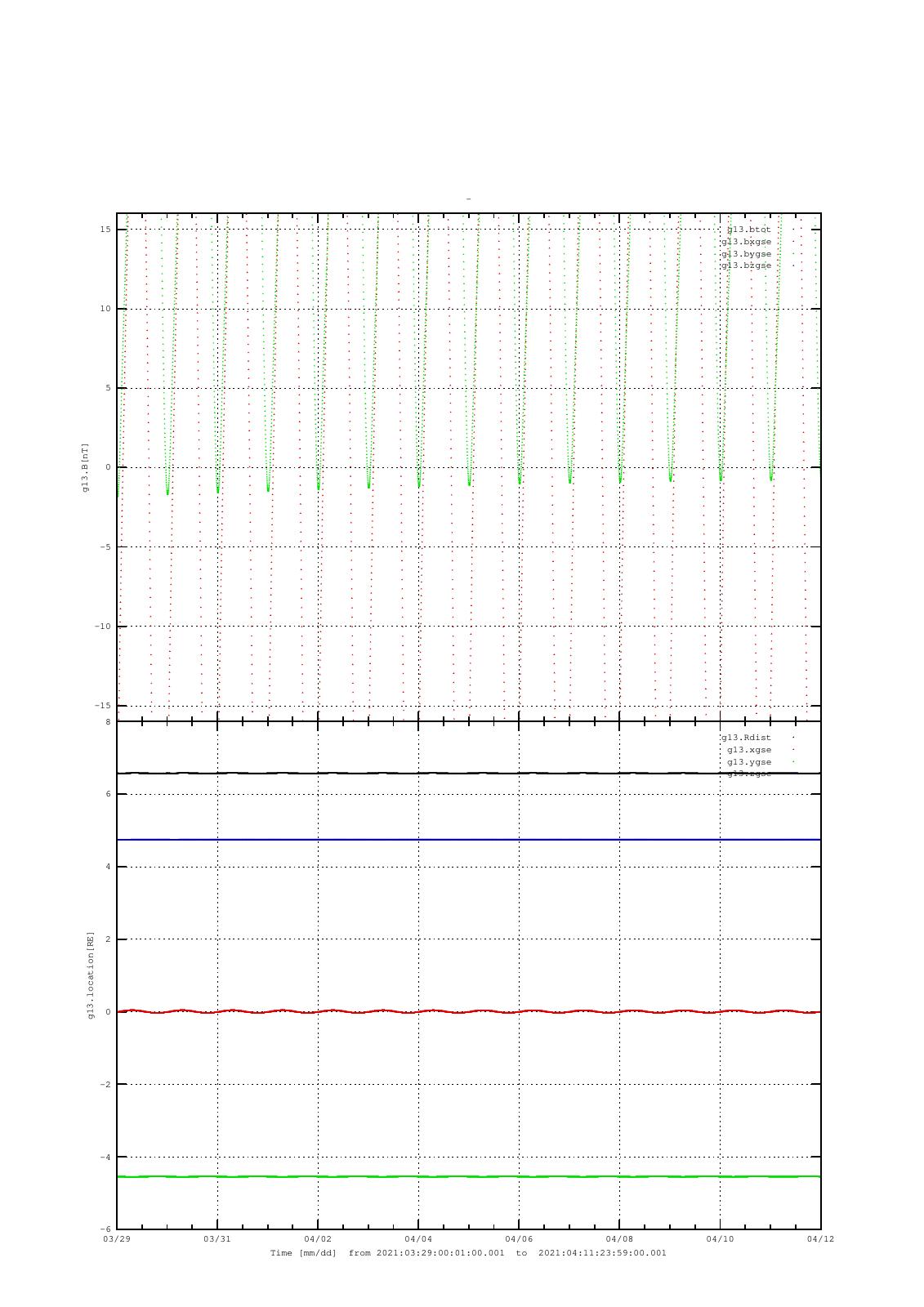Click the 04/12 date tick label
Viewport: 924px width, 1307px height.
pyautogui.click(x=820, y=1239)
